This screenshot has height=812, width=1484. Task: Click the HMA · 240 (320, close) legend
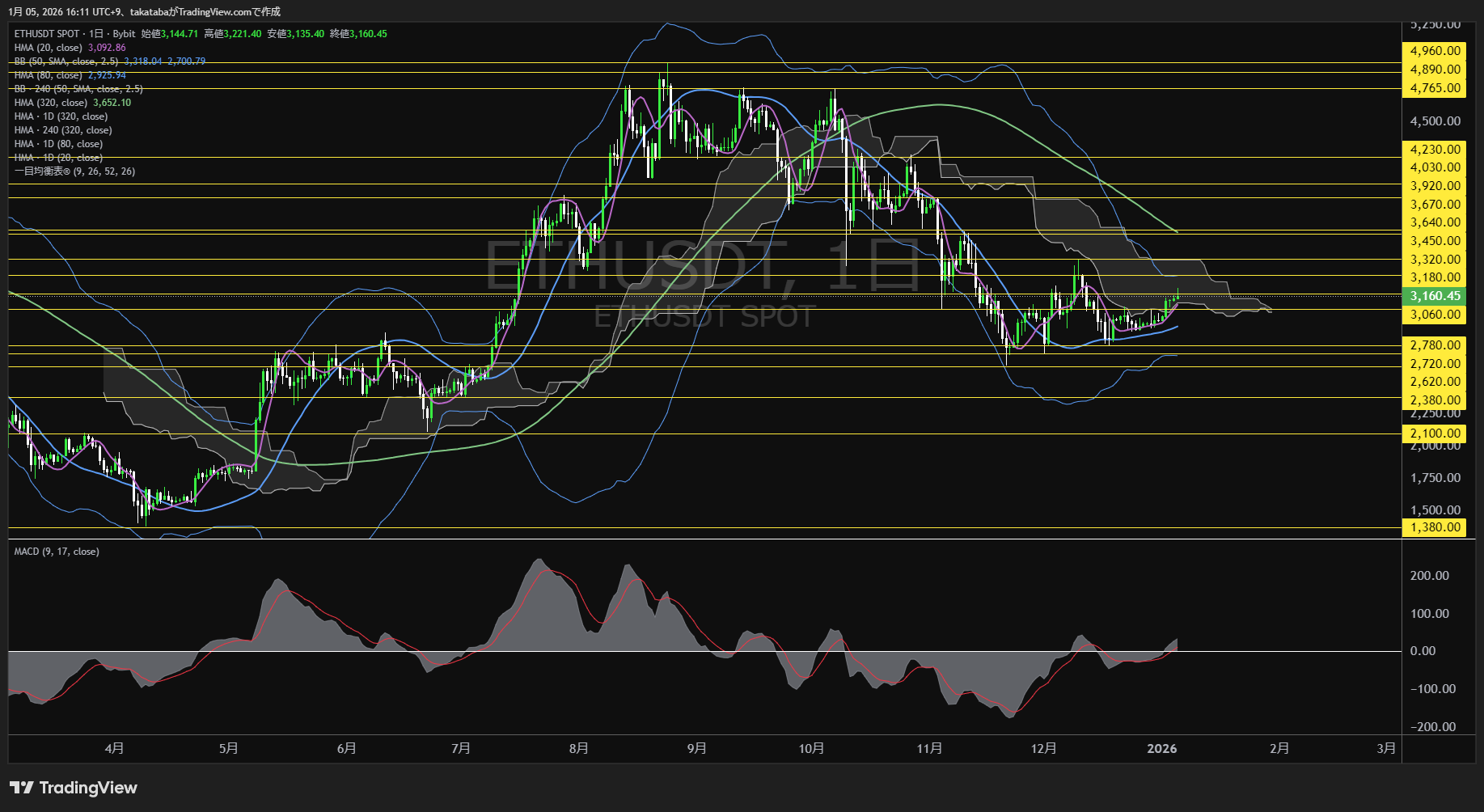point(63,130)
